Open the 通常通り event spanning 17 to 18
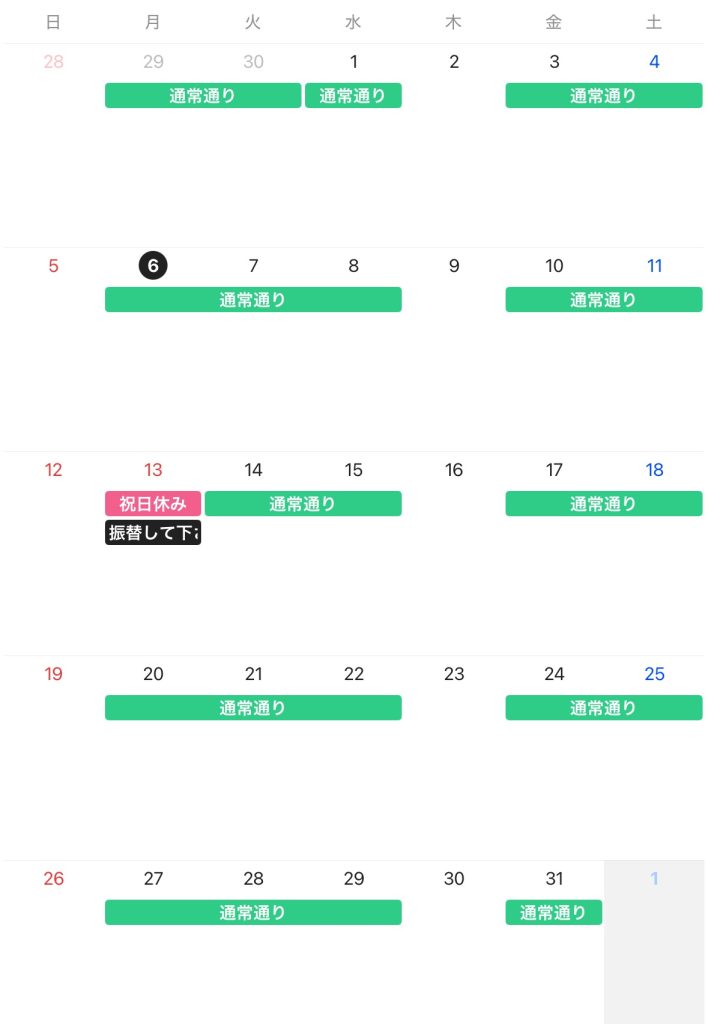708x1024 pixels. point(603,504)
